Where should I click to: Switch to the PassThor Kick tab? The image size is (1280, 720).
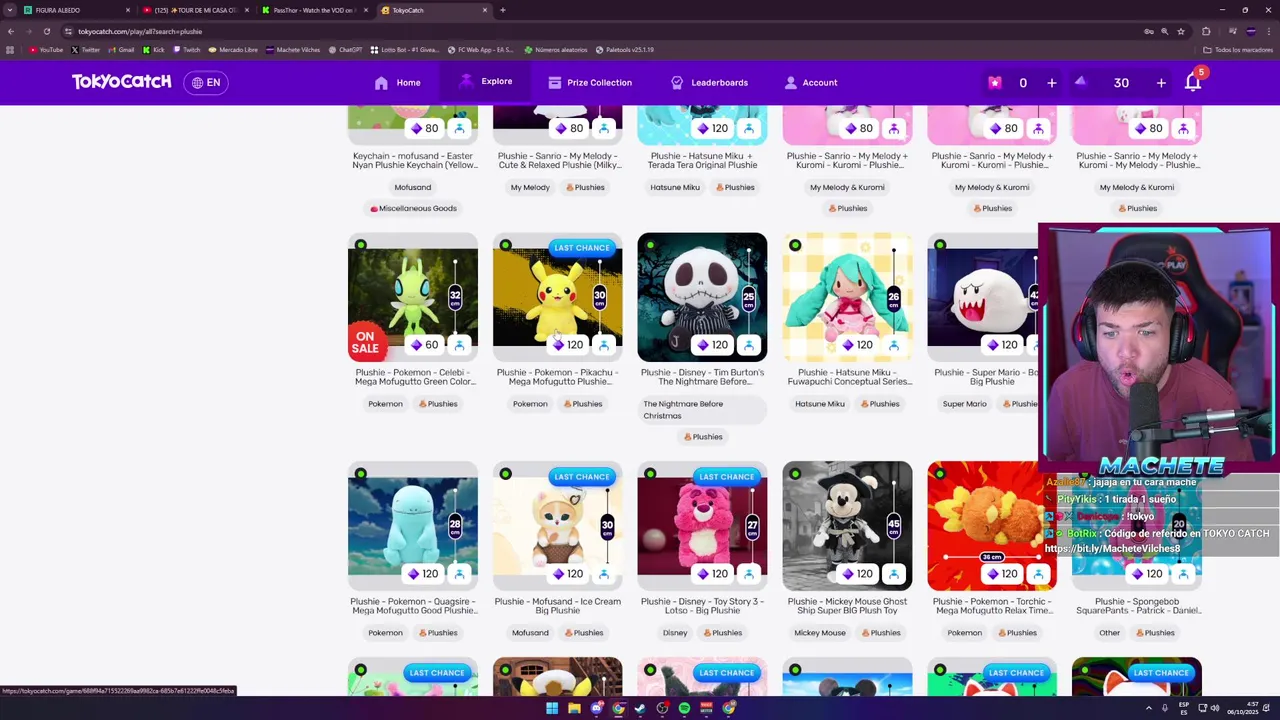(314, 10)
